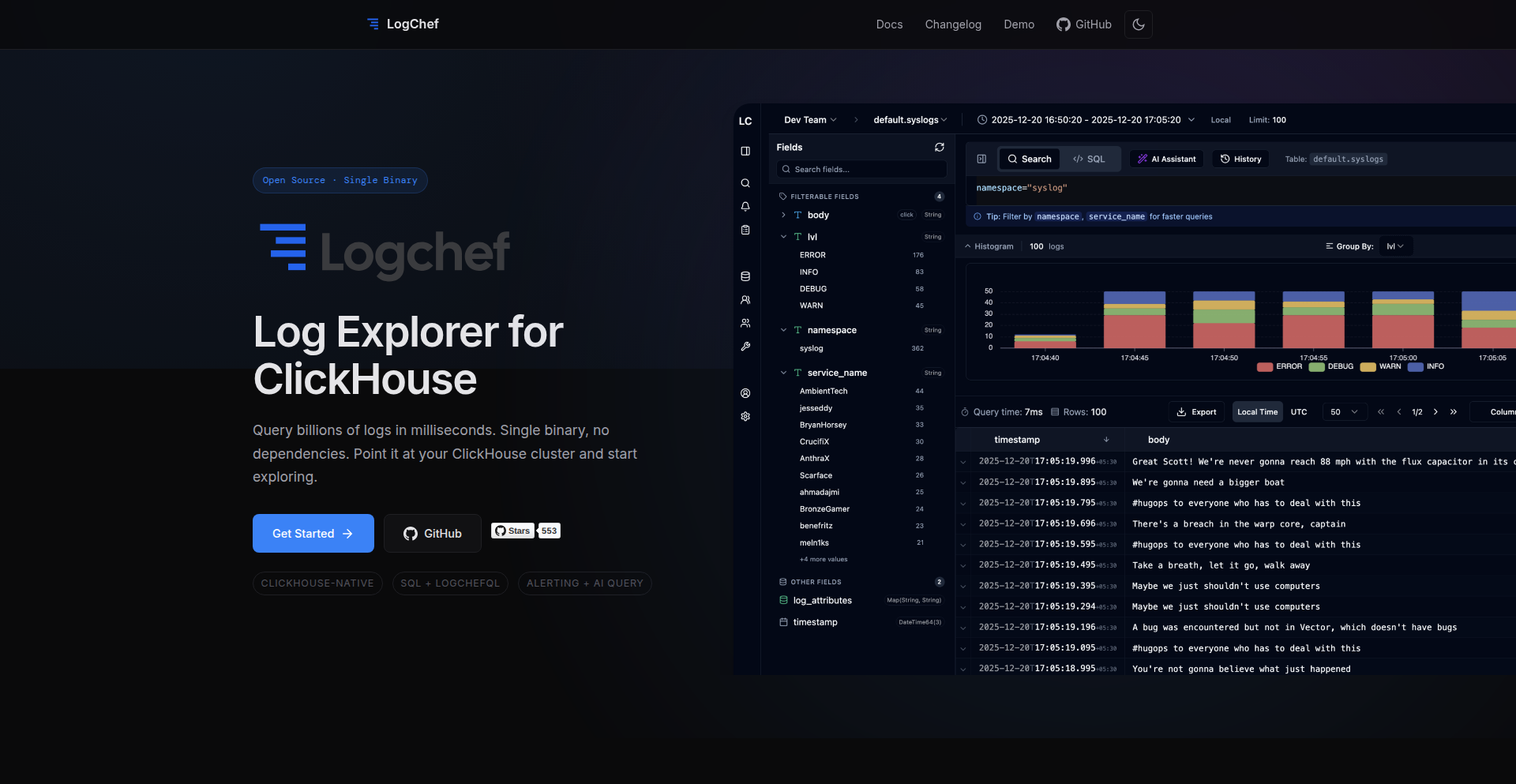Open notifications via the bell icon
Screen dimensions: 1516x784
pyautogui.click(x=745, y=206)
